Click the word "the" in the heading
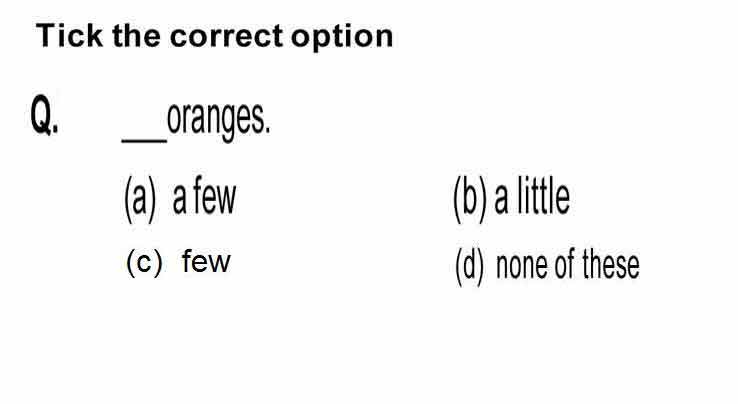The image size is (738, 404). click(x=136, y=36)
